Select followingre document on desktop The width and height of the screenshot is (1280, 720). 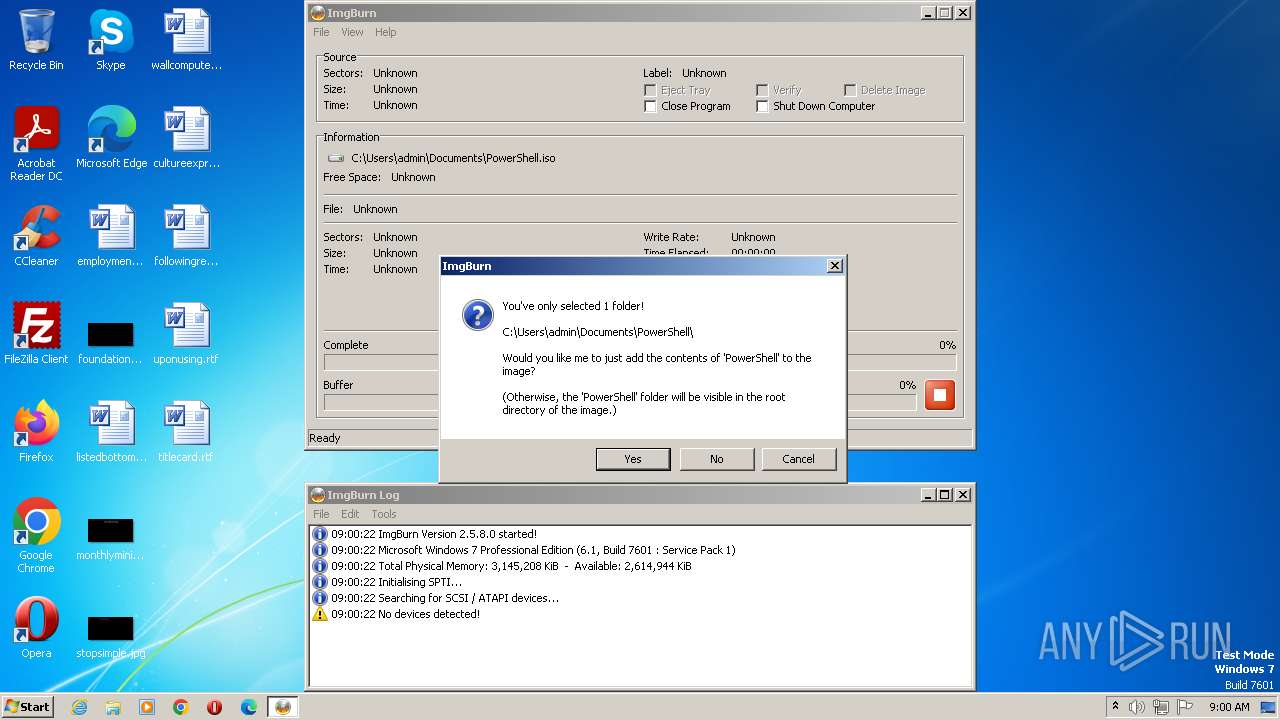(x=186, y=236)
